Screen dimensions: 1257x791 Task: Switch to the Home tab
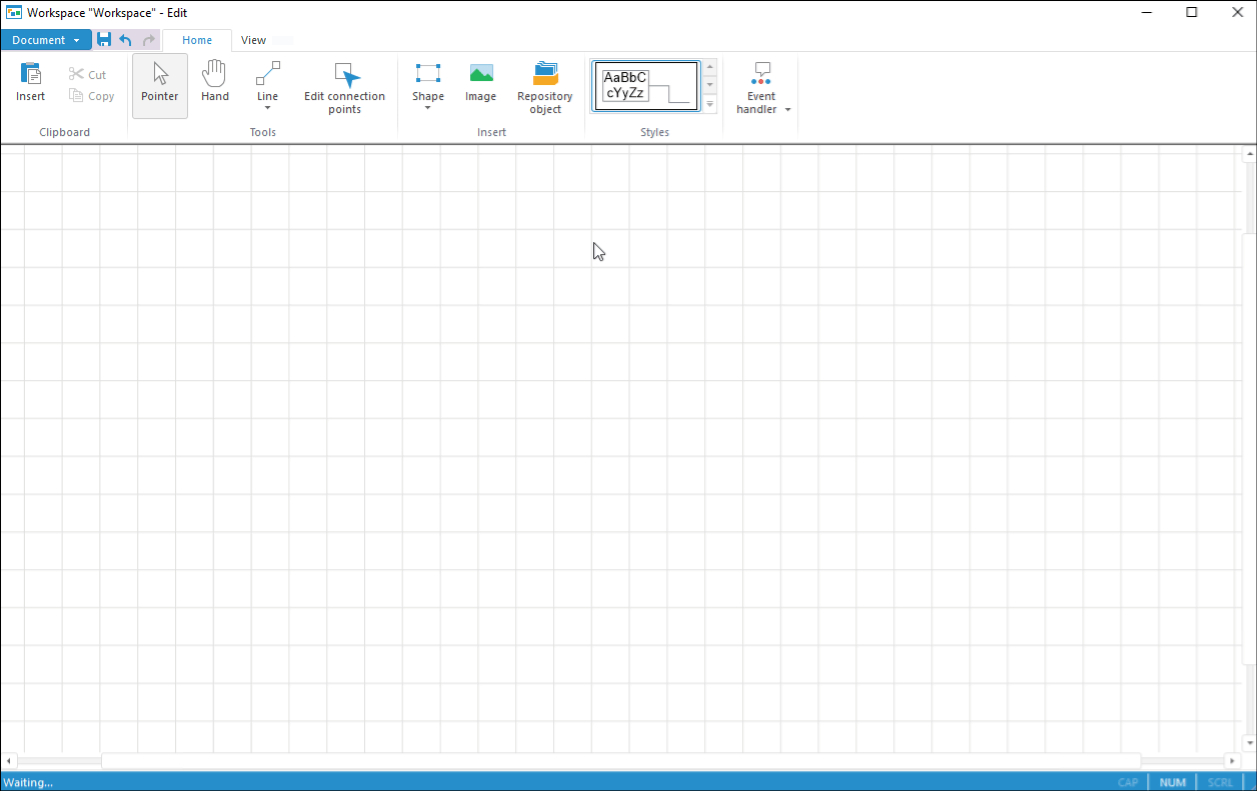[x=197, y=40]
